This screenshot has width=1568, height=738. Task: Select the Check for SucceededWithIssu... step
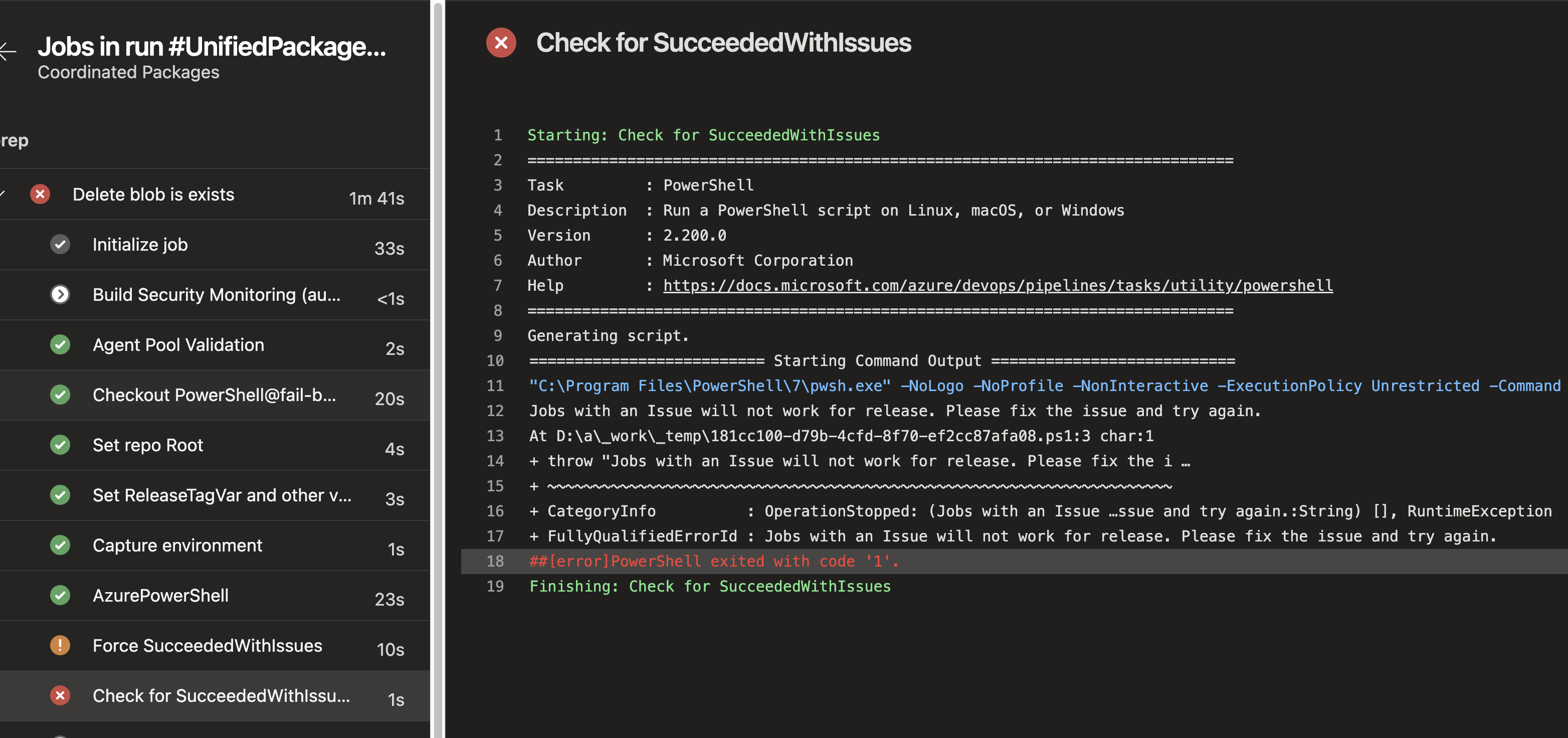(215, 696)
